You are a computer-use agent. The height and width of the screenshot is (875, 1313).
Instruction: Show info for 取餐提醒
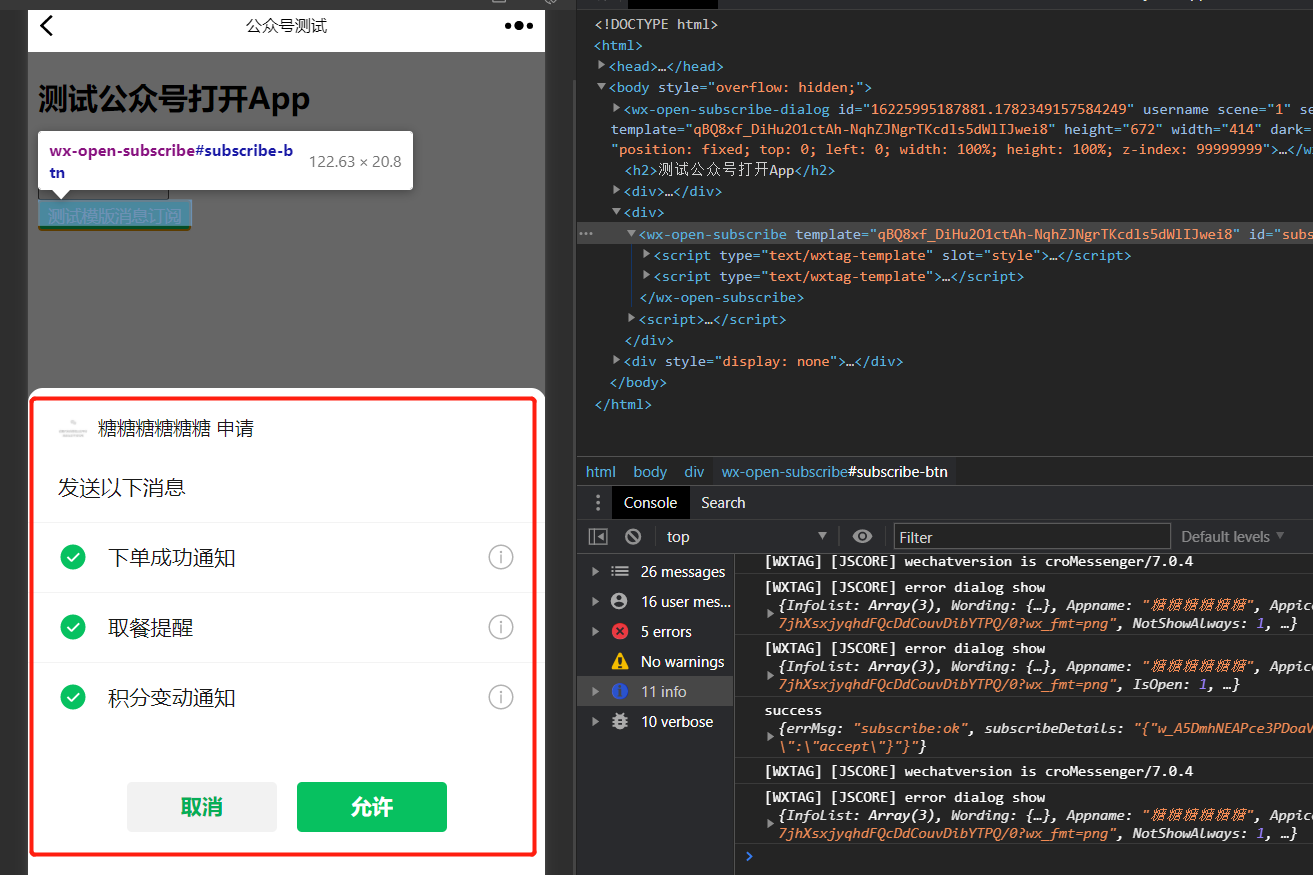click(501, 627)
